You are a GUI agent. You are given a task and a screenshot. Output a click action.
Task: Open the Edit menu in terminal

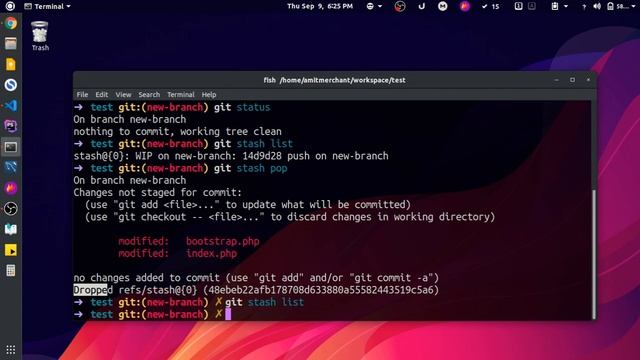click(102, 94)
